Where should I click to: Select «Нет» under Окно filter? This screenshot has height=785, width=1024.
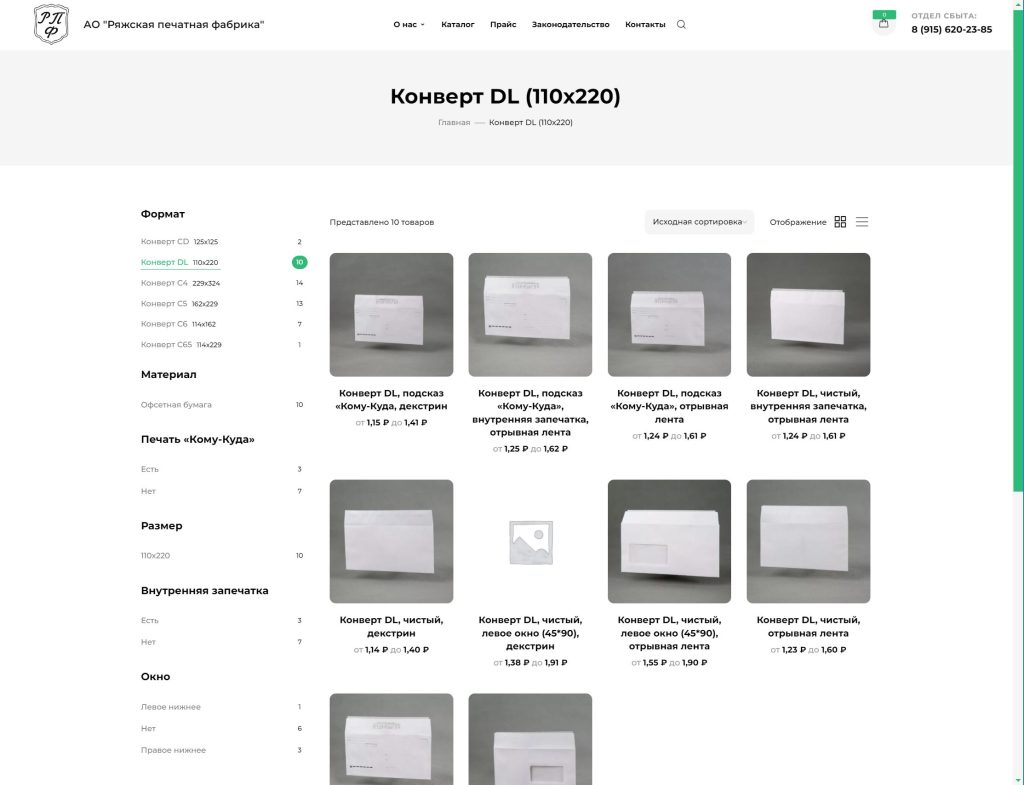(148, 728)
